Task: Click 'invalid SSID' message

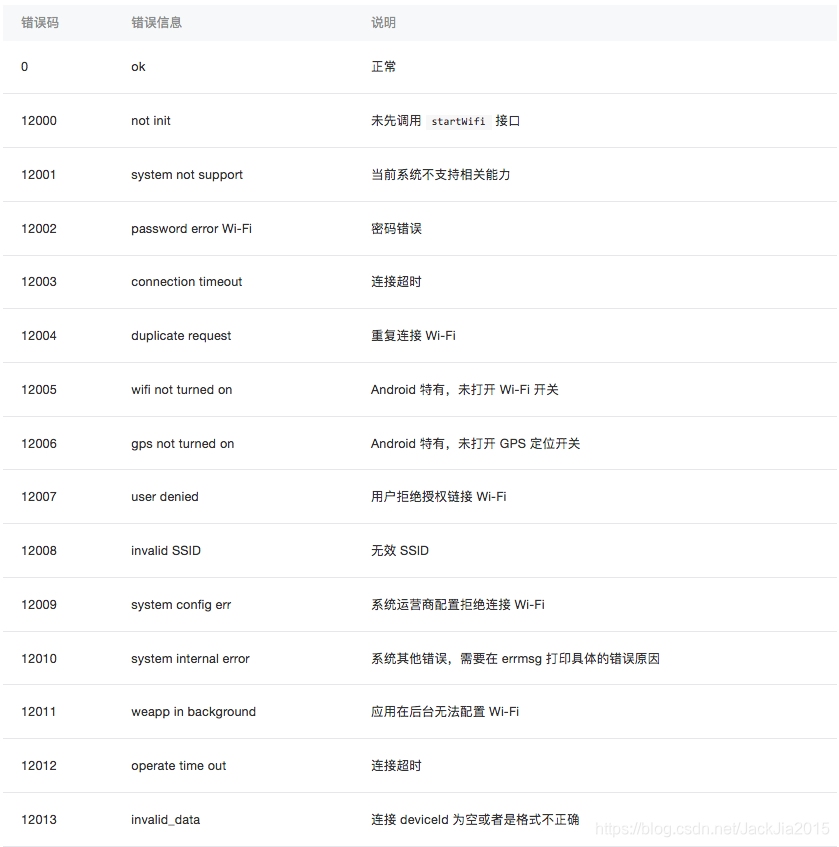Action: point(166,551)
